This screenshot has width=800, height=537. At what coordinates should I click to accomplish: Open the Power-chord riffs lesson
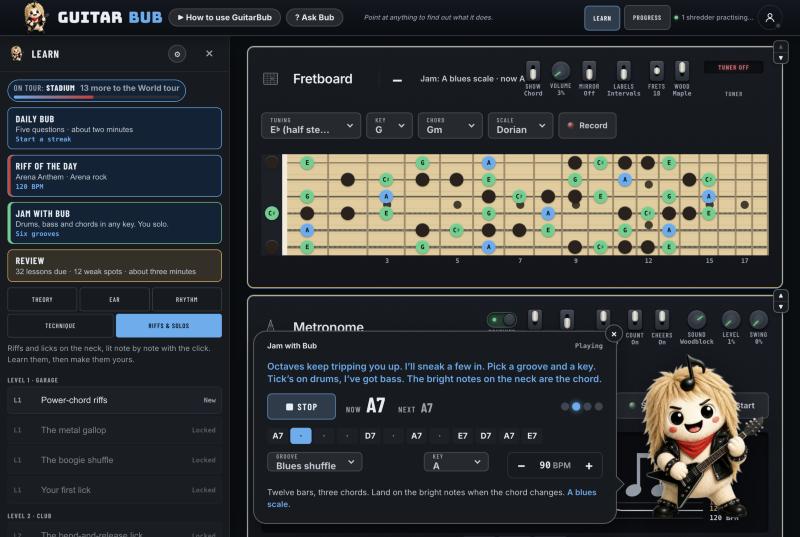click(x=114, y=400)
